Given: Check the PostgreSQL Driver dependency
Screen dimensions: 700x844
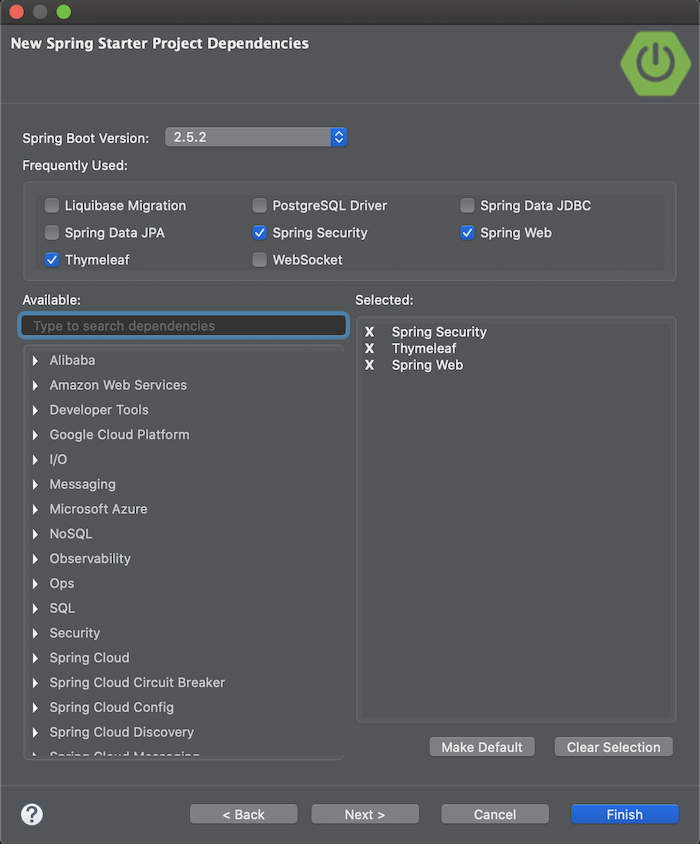Looking at the screenshot, I should (260, 205).
